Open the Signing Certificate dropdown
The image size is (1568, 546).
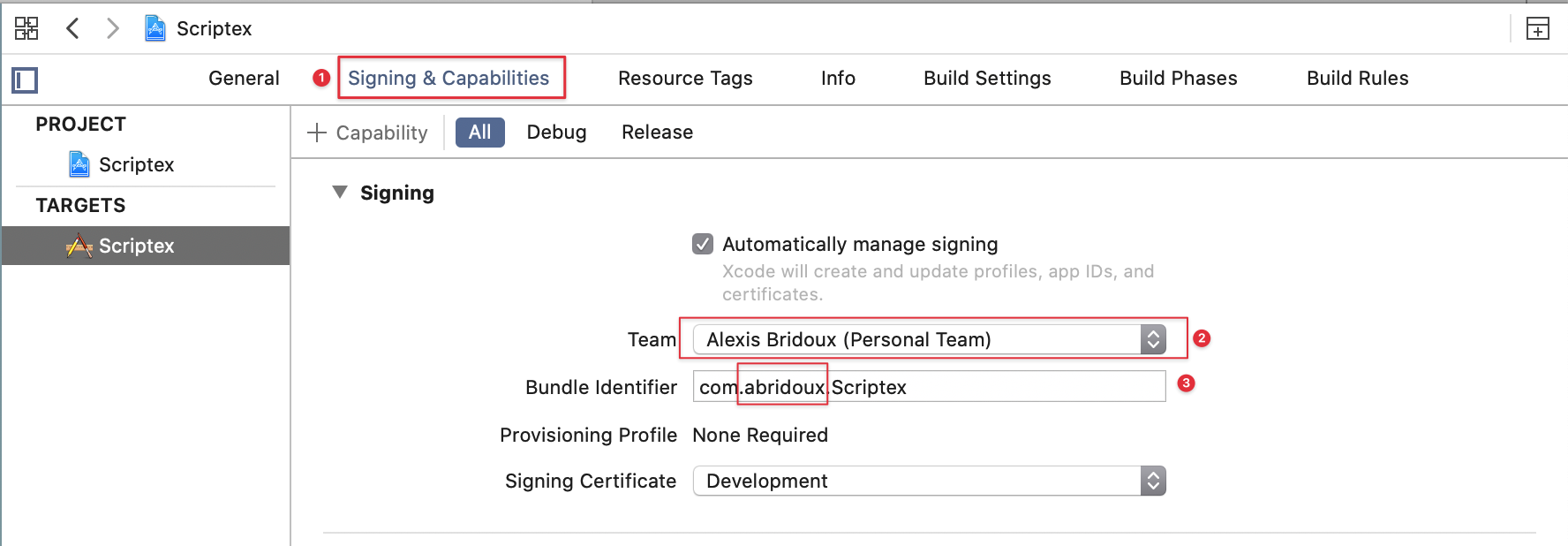pyautogui.click(x=929, y=481)
